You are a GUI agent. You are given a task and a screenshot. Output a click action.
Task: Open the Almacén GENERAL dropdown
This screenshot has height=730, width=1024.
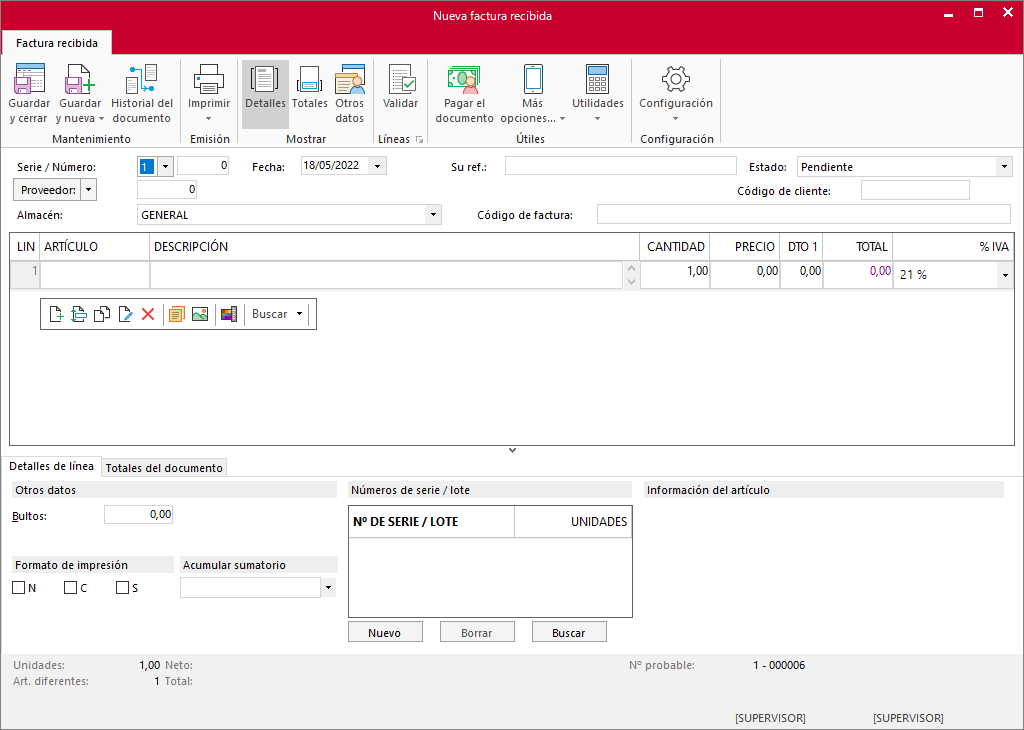click(432, 215)
